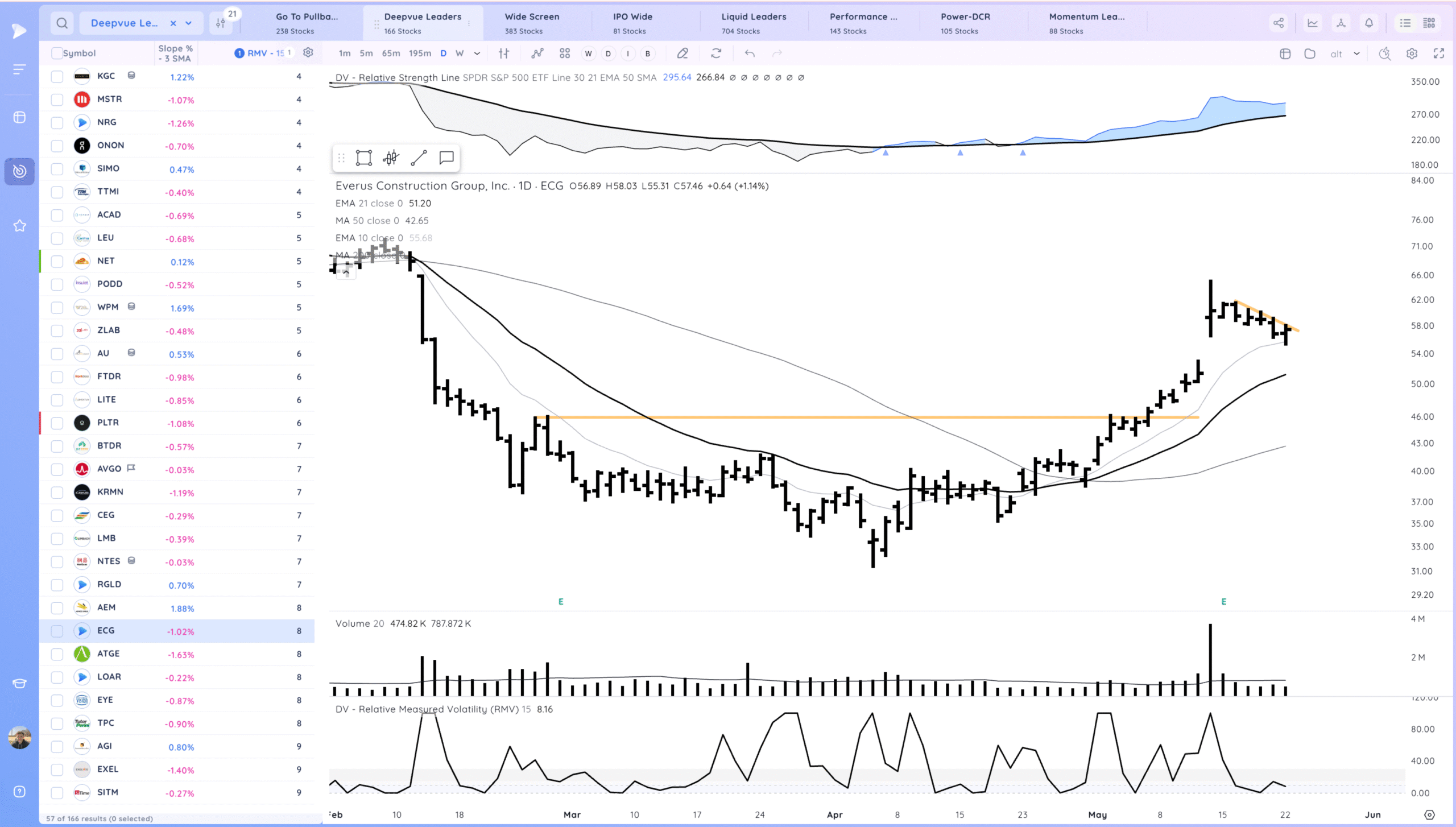Screen dimensions: 1456x827
Task: Select the NET row in watchlist
Action: pos(177,261)
